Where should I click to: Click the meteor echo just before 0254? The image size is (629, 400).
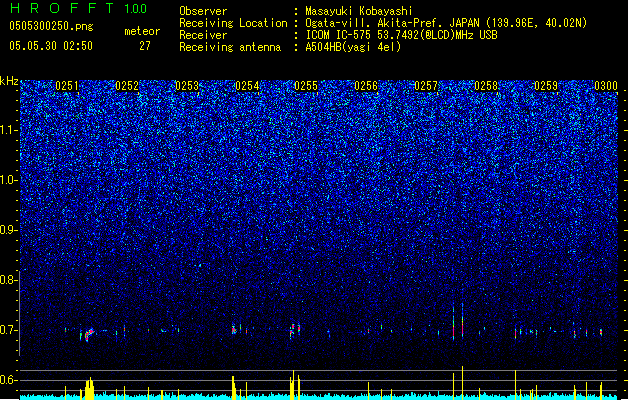tap(233, 329)
